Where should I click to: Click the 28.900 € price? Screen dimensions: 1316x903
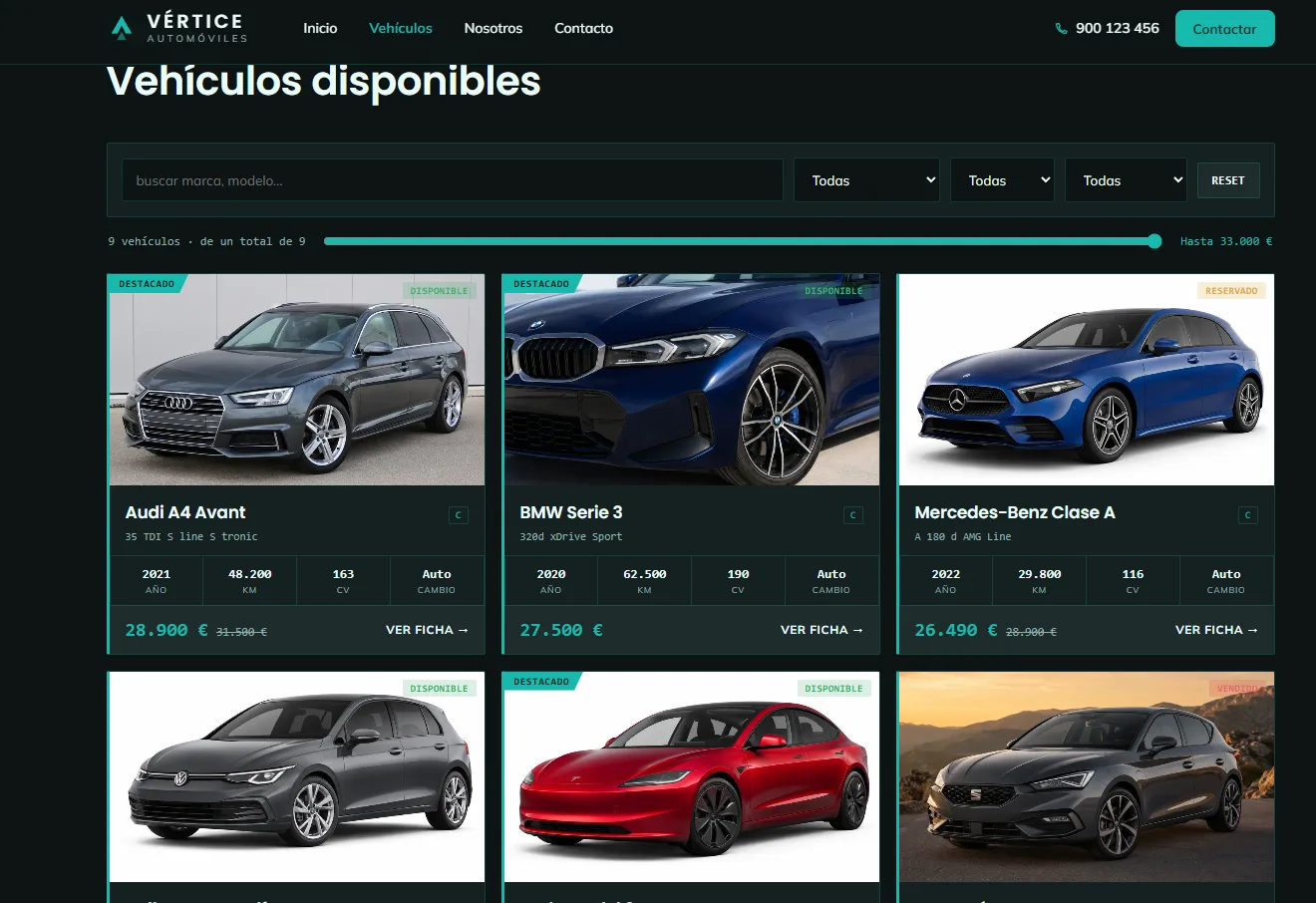(x=166, y=630)
